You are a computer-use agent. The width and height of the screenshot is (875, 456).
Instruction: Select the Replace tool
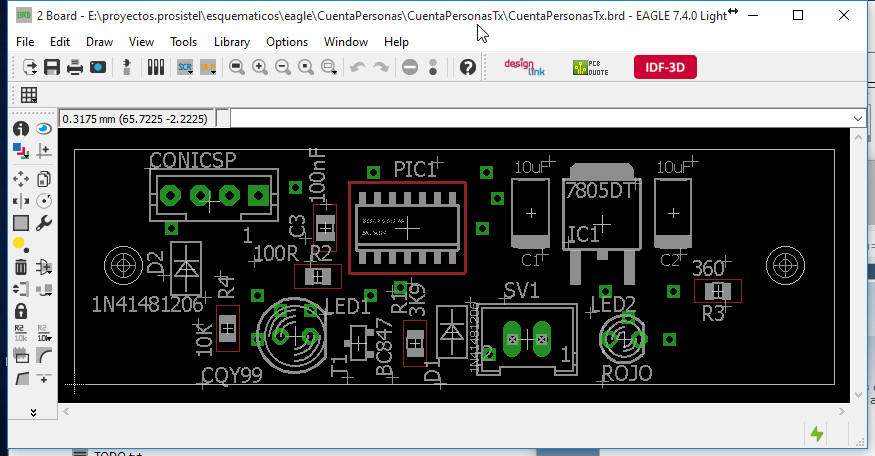[44, 289]
